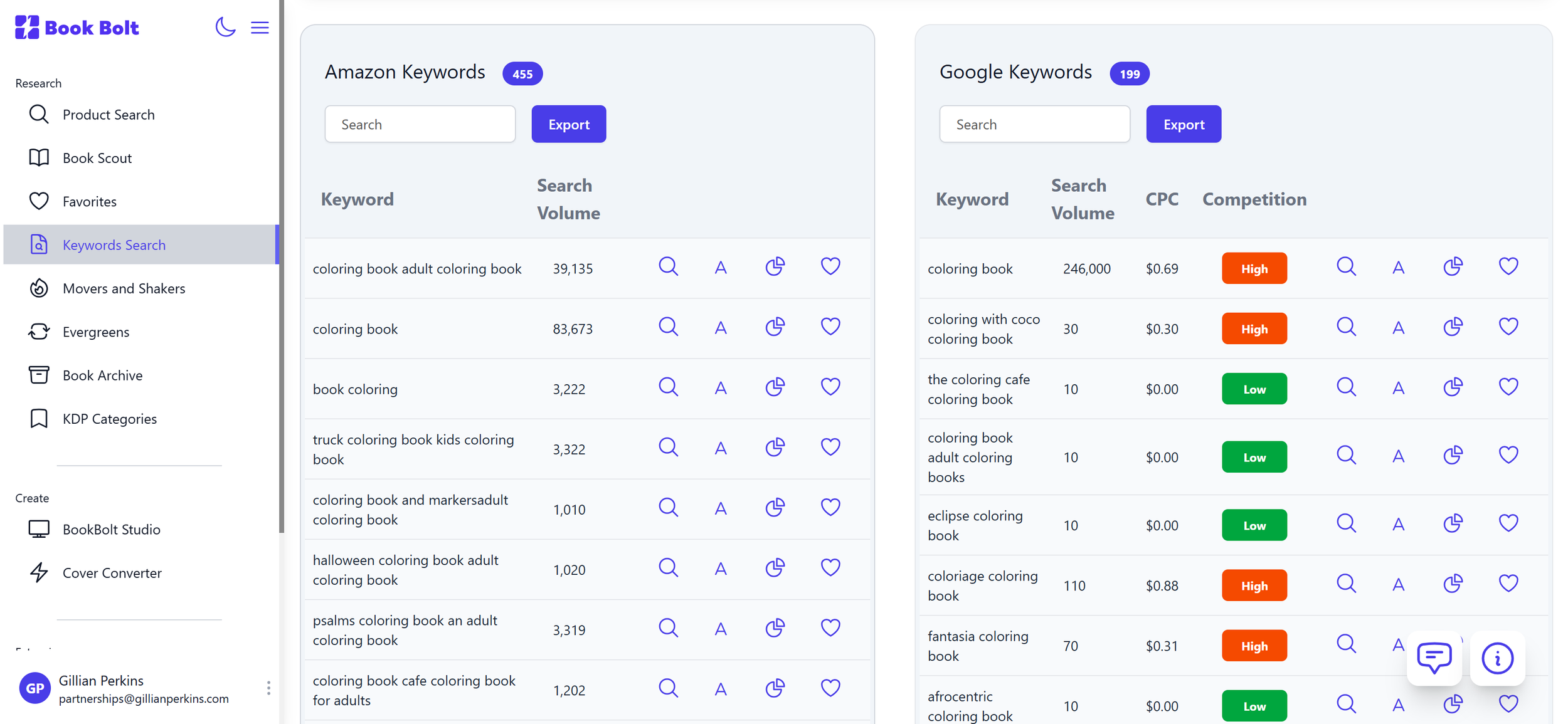Export the Google Keywords list
Viewport: 1568px width, 724px height.
[1183, 124]
